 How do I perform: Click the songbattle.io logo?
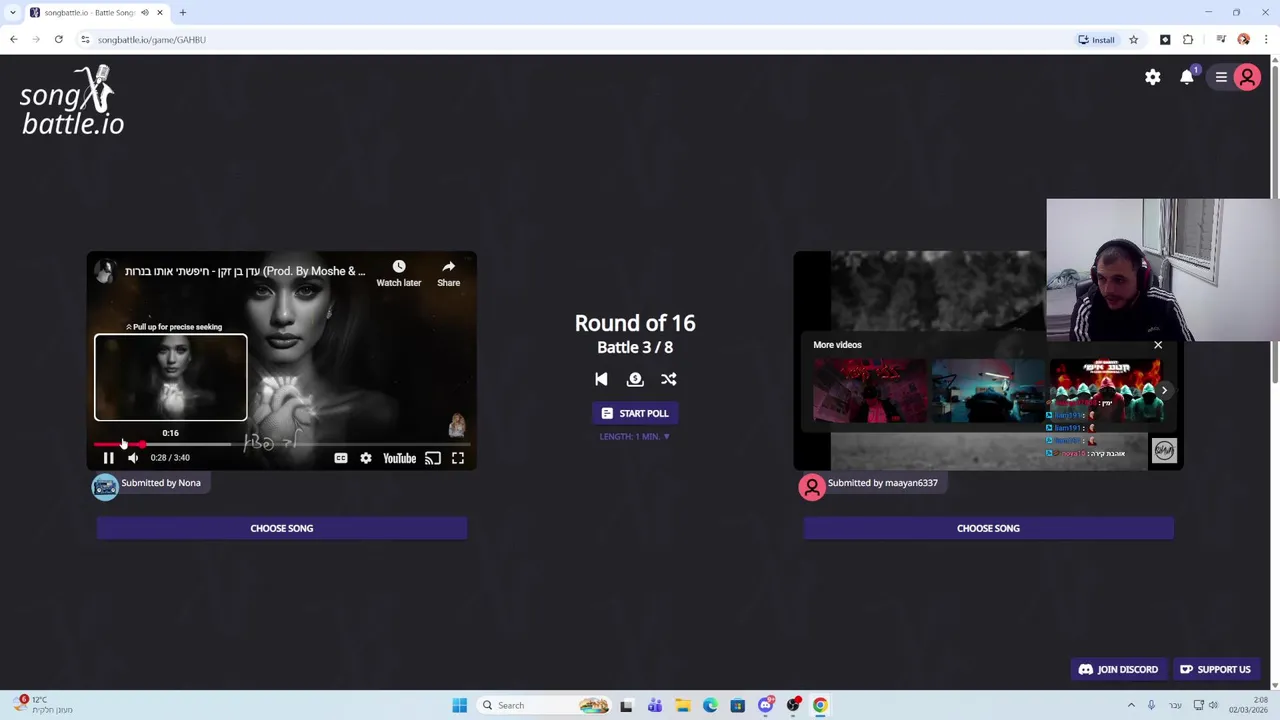(72, 101)
